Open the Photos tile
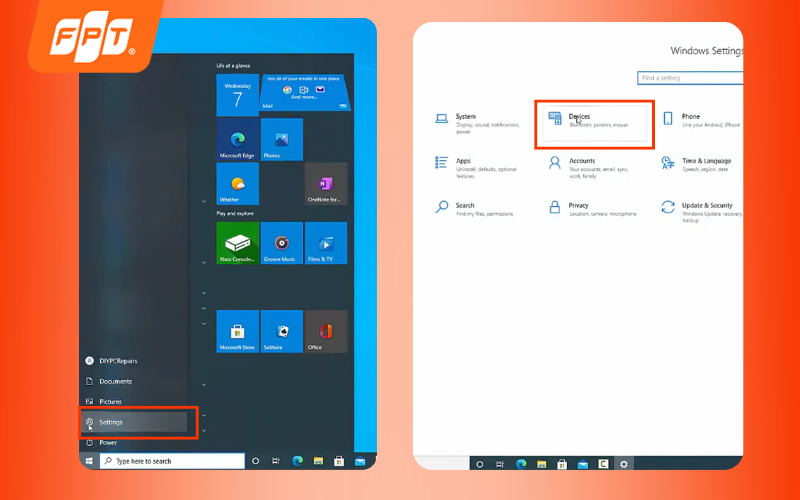The image size is (800, 500). click(x=282, y=139)
